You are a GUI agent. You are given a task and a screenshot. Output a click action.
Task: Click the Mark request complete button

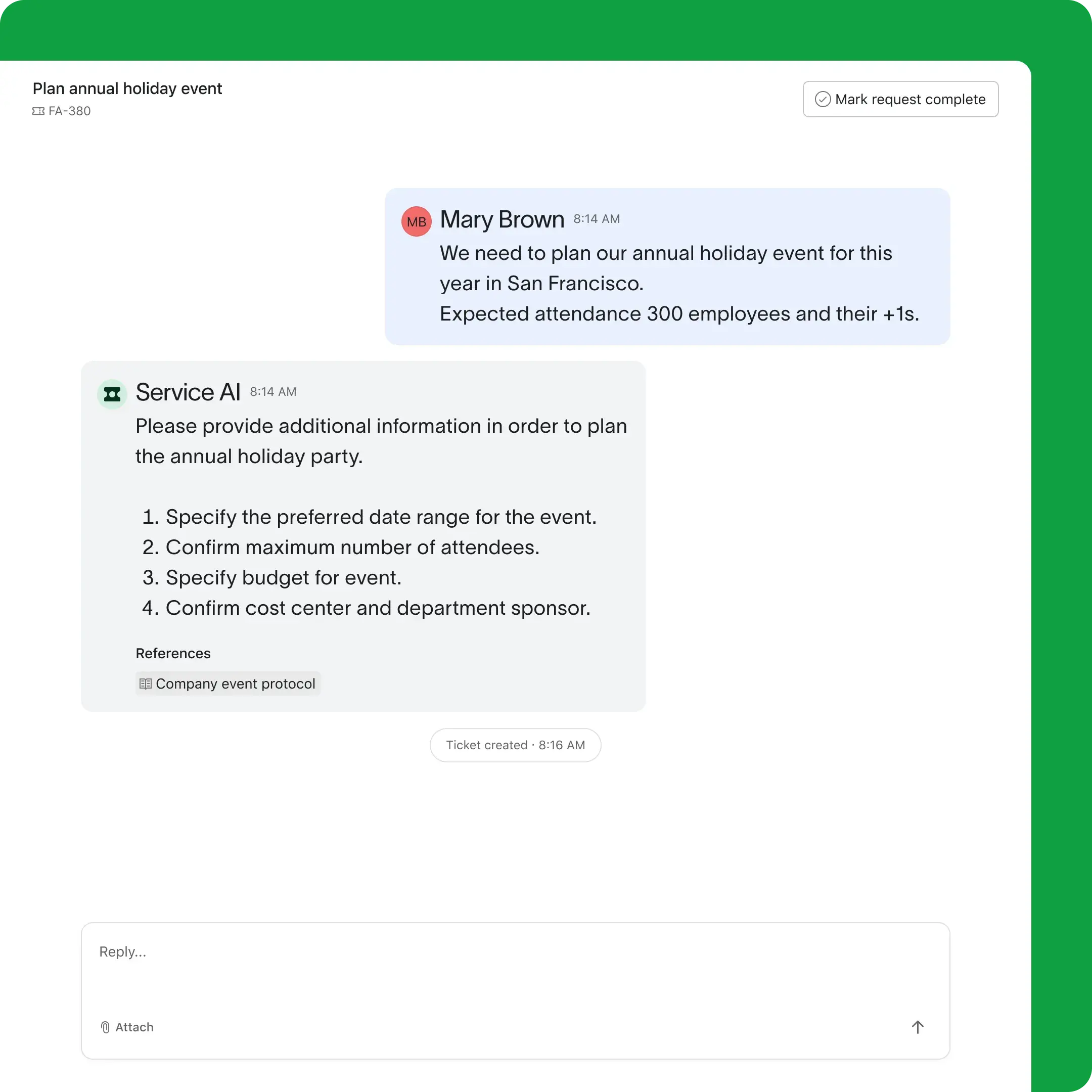(900, 99)
